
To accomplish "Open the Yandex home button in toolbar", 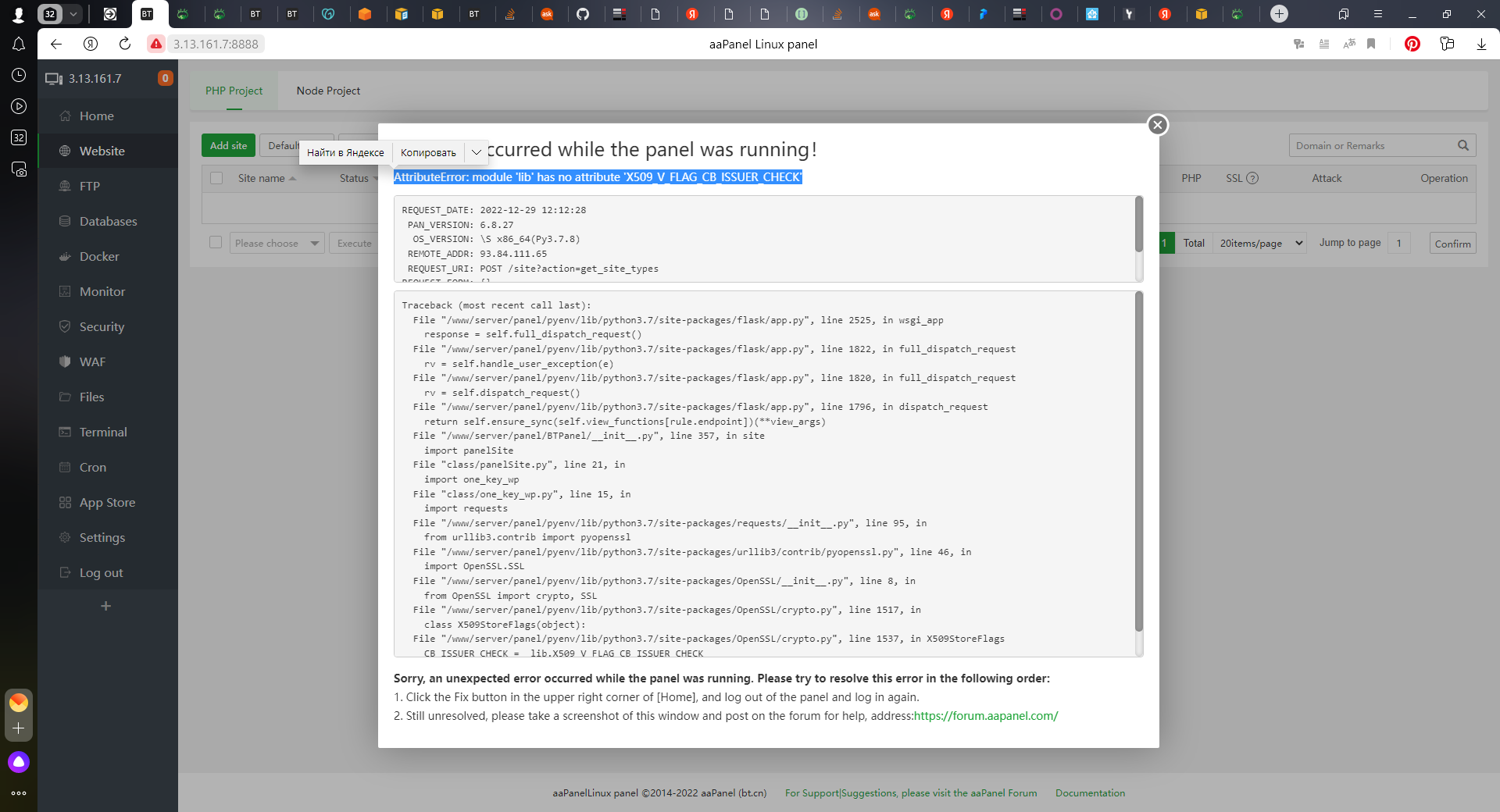I will 91,44.
